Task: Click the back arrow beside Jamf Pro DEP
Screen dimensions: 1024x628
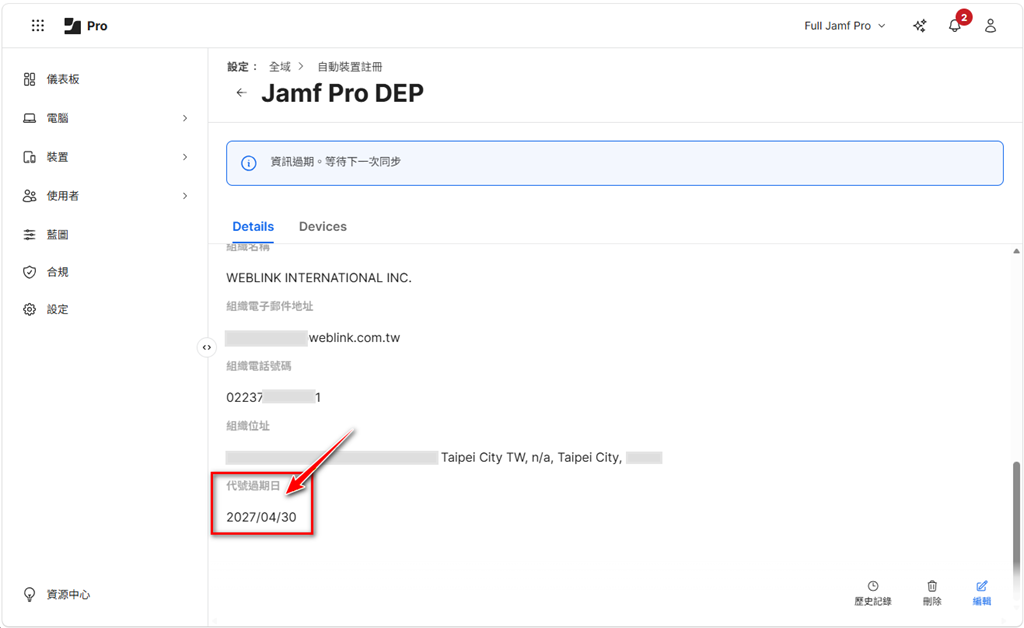Action: (241, 93)
